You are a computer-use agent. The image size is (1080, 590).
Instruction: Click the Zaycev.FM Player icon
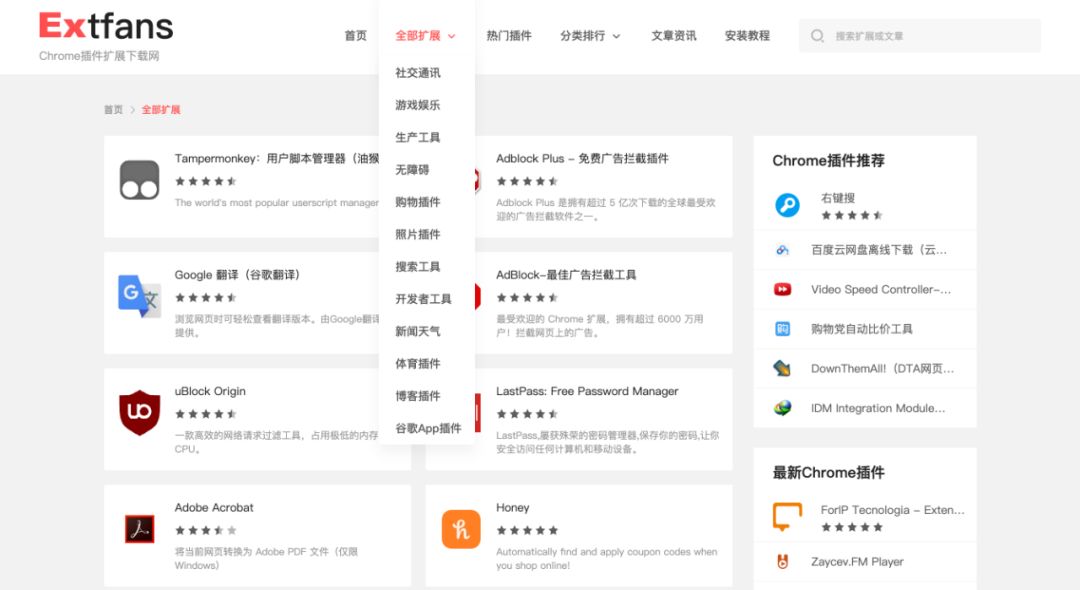coord(782,562)
